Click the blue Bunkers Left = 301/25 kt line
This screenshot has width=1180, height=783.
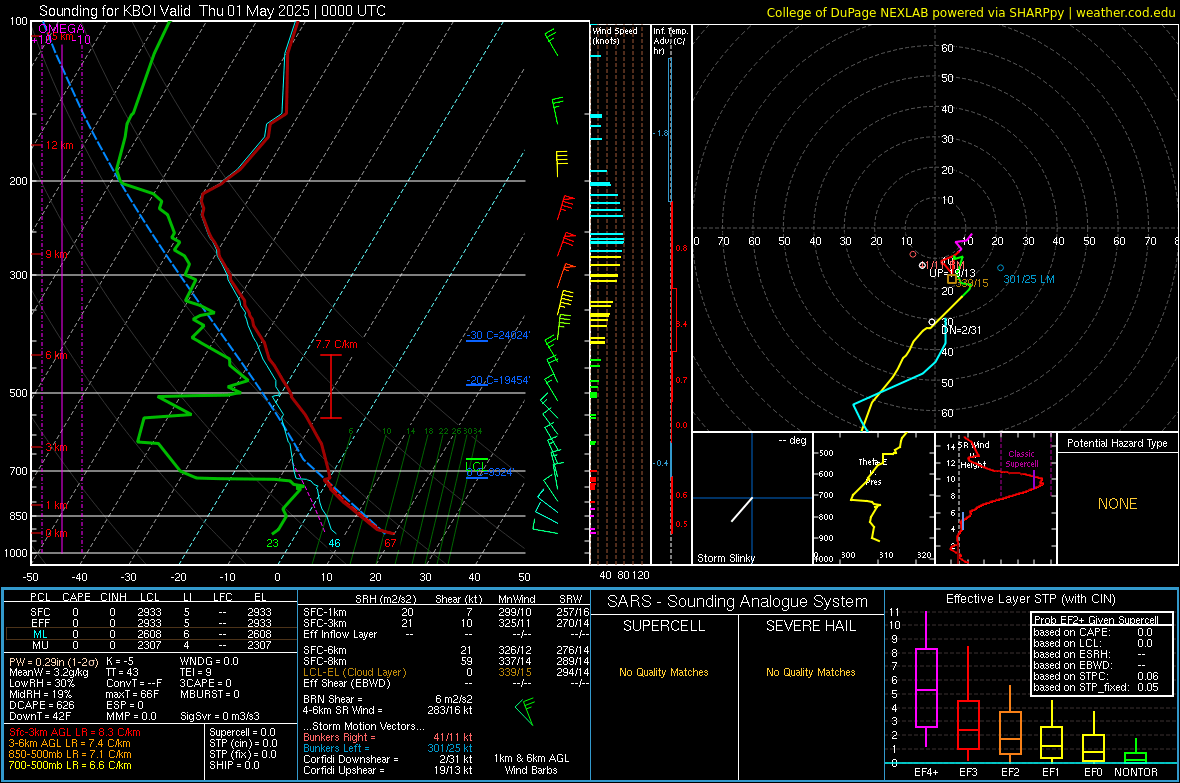pyautogui.click(x=388, y=748)
